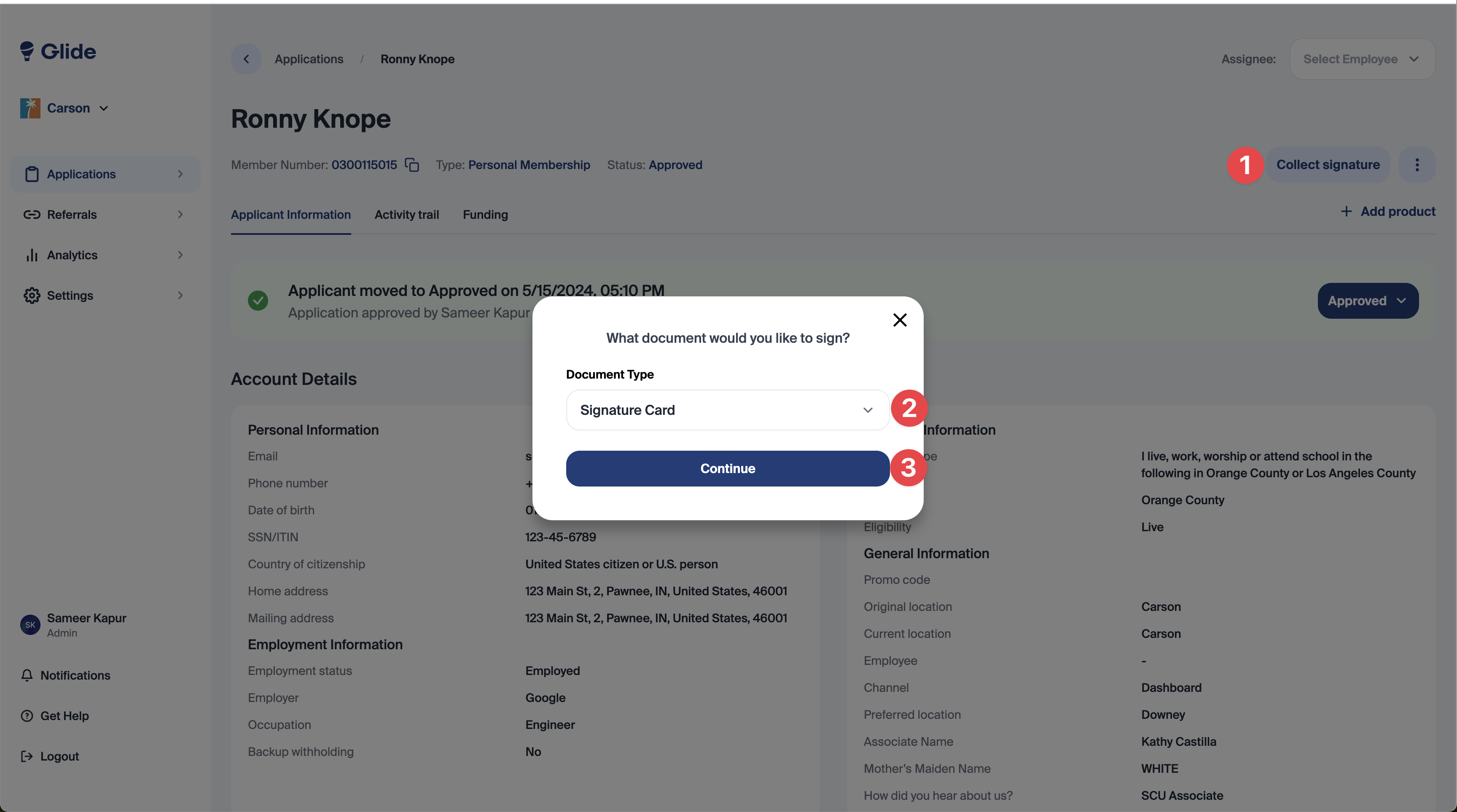This screenshot has width=1457, height=812.
Task: Click the Collect signature button
Action: 1328,165
